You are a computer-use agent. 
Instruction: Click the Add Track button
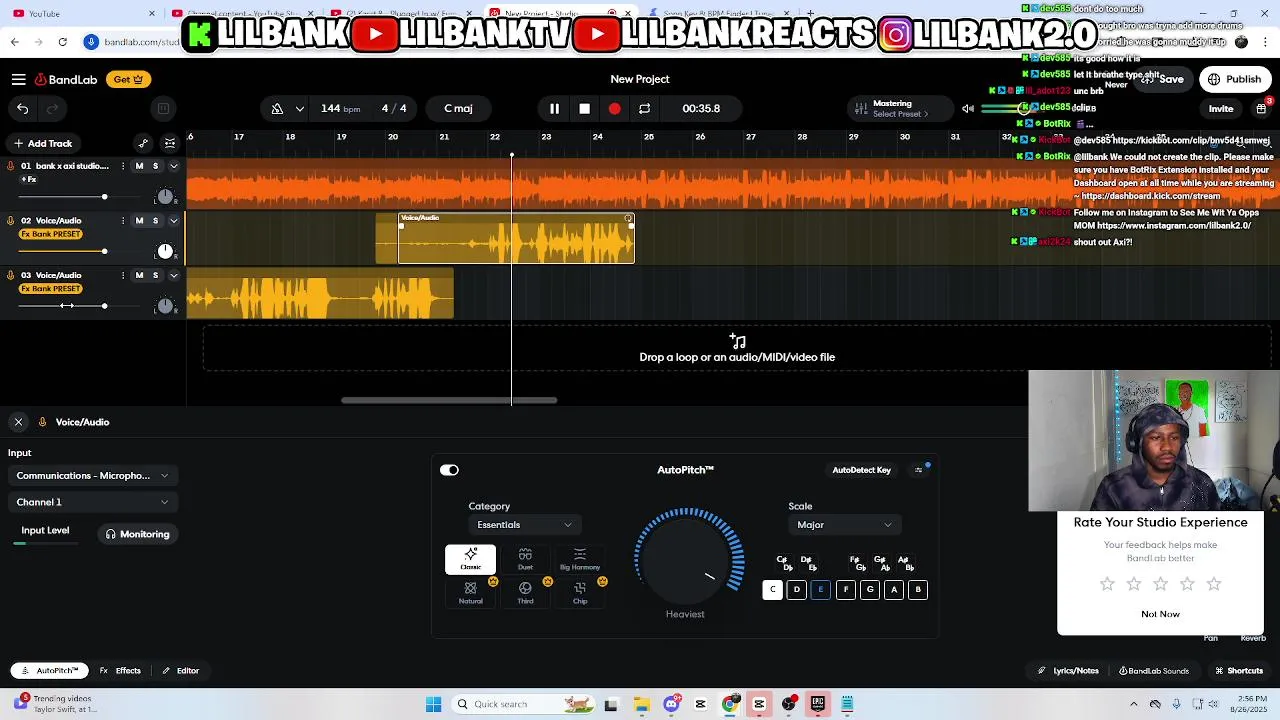[x=42, y=143]
